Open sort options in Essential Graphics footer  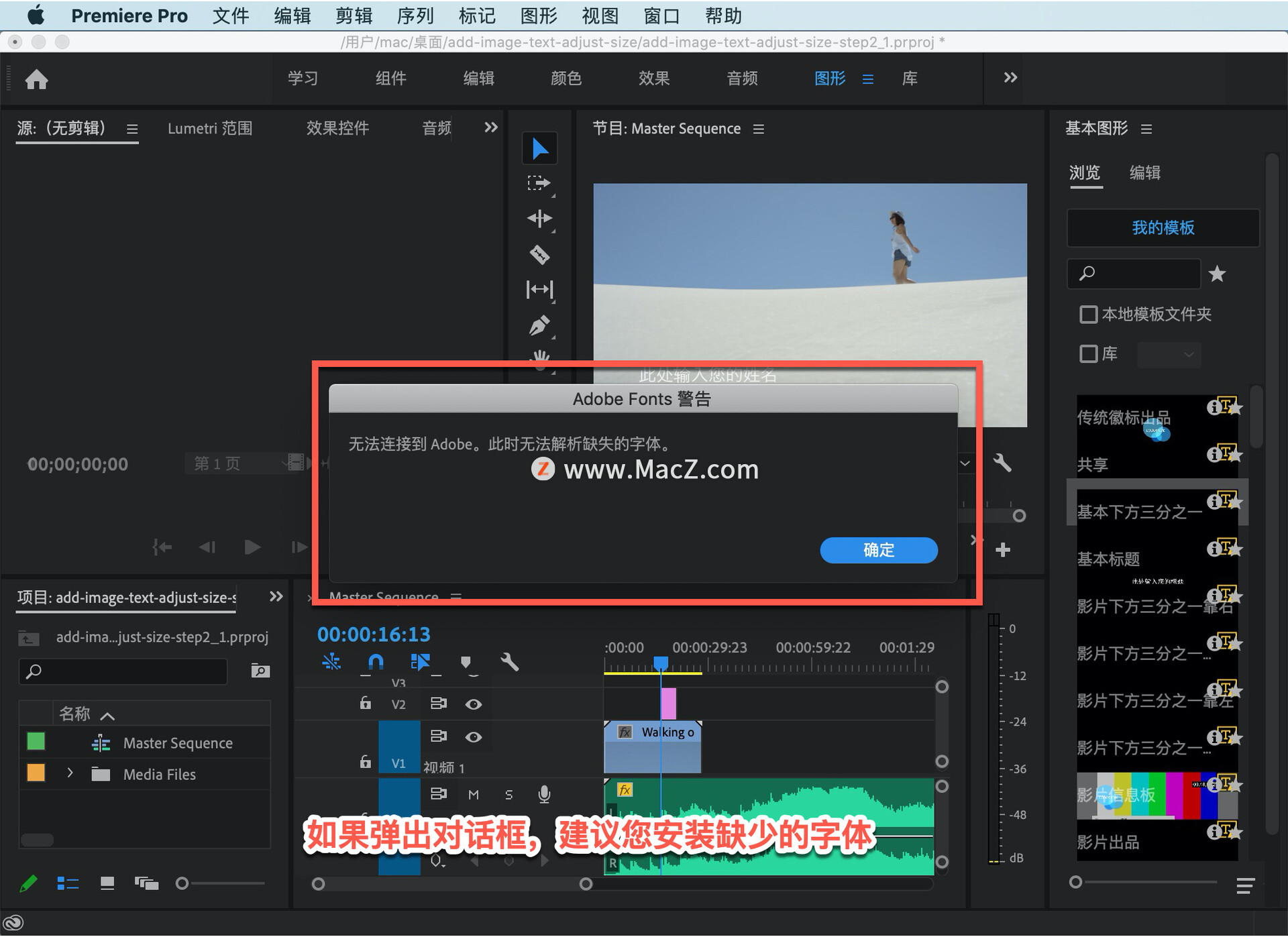click(x=1245, y=886)
